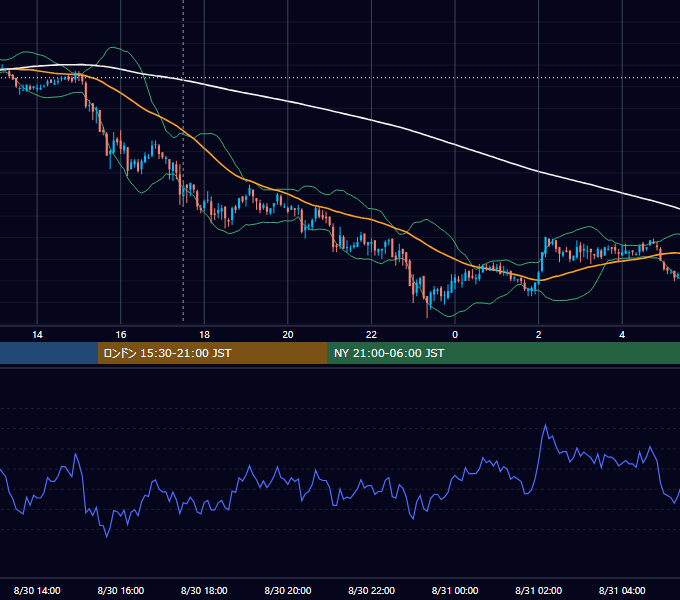
Task: Click the blue session bar before London
Action: tap(49, 353)
